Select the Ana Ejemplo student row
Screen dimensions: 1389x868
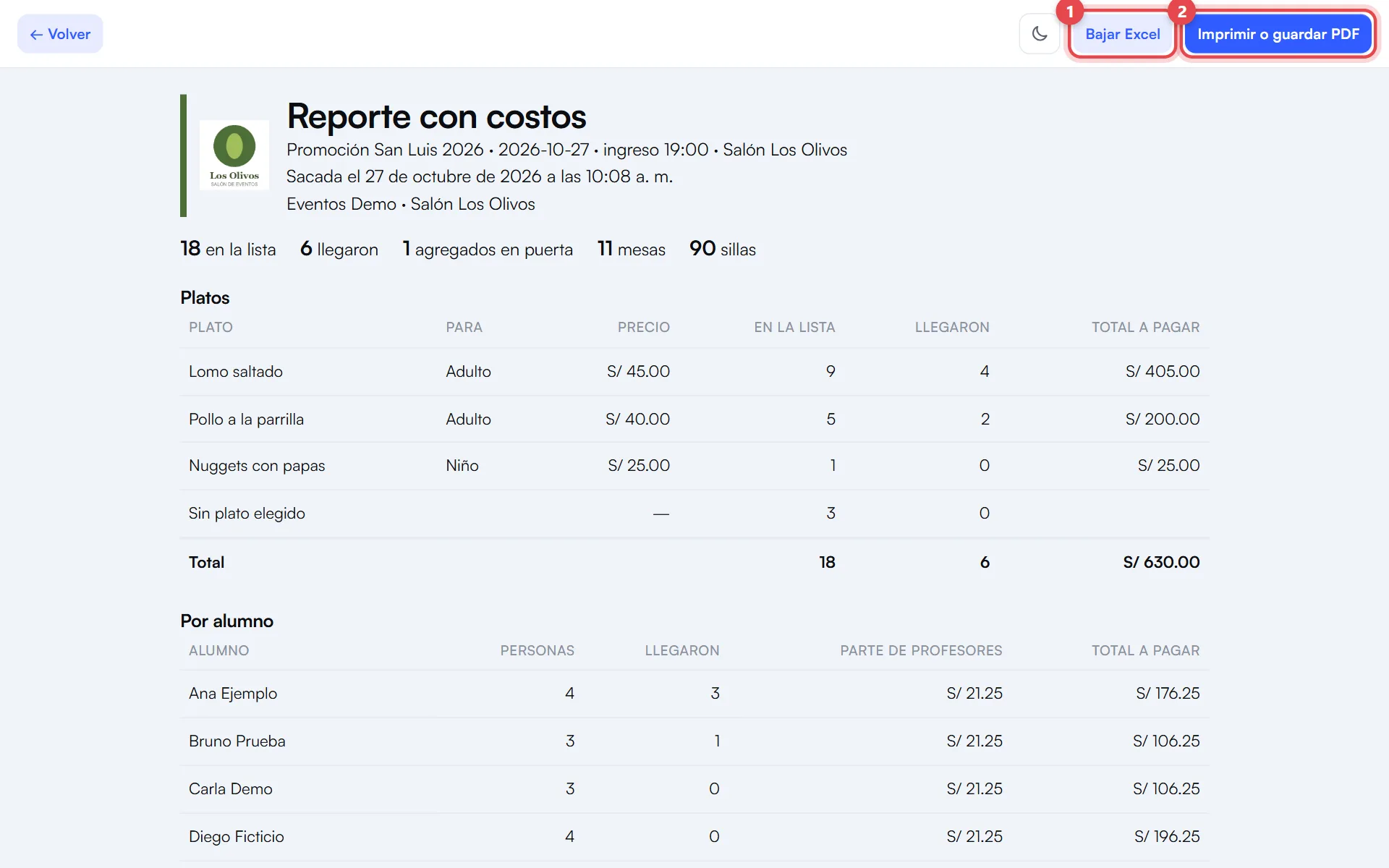click(694, 694)
